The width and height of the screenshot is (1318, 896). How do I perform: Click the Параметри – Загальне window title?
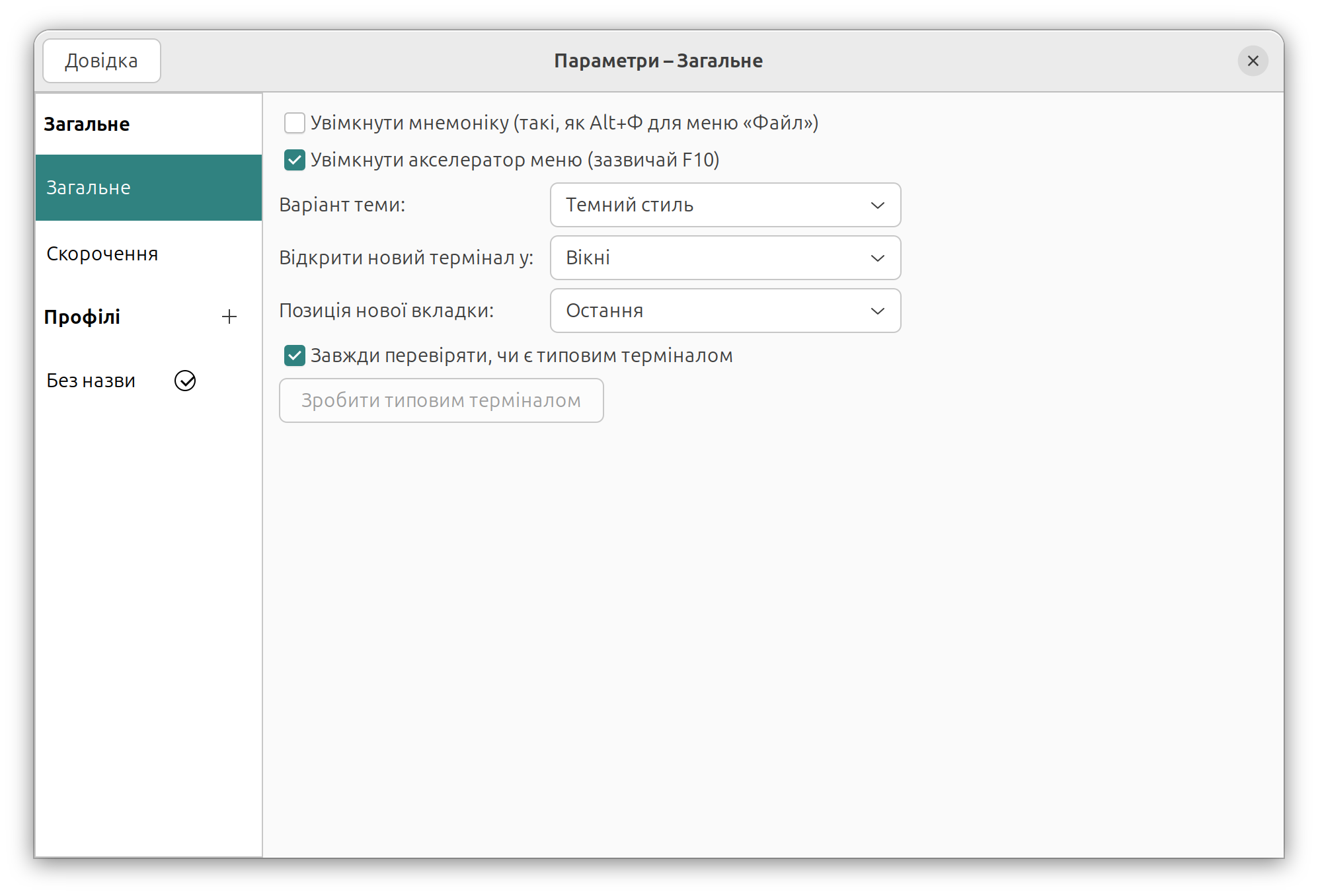658,61
